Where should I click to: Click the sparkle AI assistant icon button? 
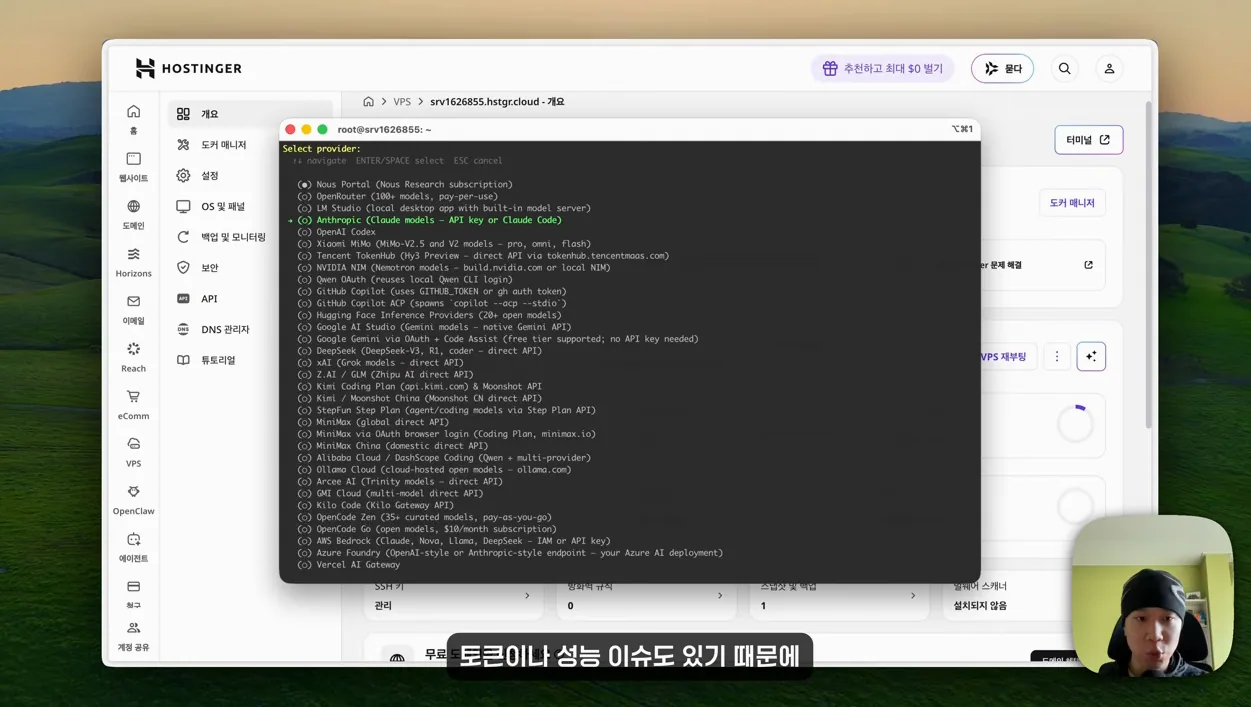1091,357
